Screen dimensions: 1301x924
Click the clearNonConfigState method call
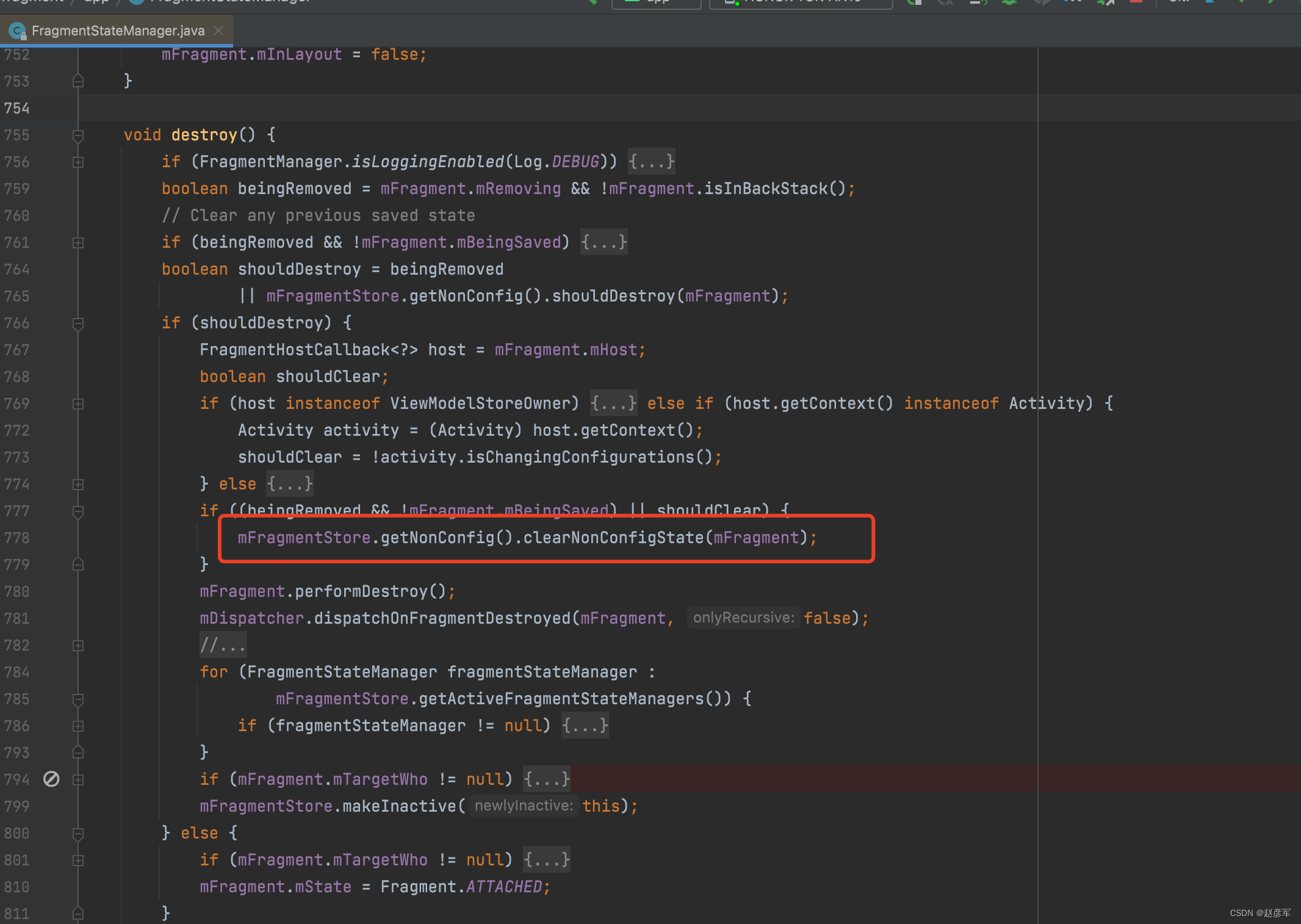click(613, 538)
